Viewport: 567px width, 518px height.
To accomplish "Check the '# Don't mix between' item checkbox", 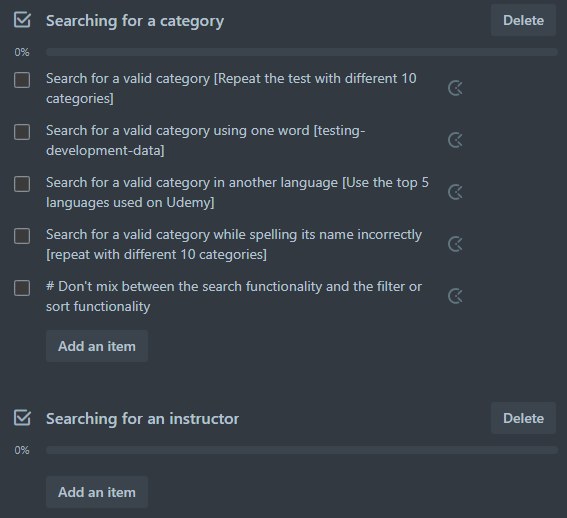I will (22, 288).
